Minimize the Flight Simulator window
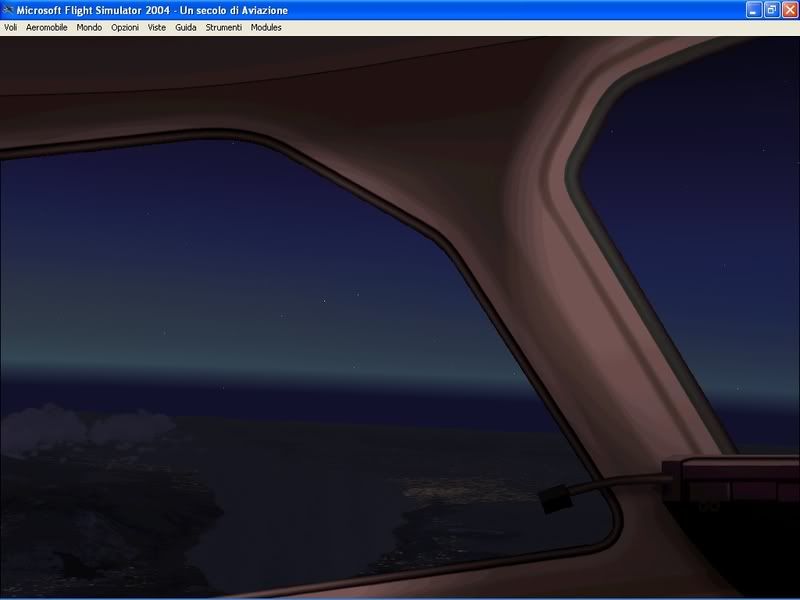This screenshot has width=800, height=600. coord(754,10)
